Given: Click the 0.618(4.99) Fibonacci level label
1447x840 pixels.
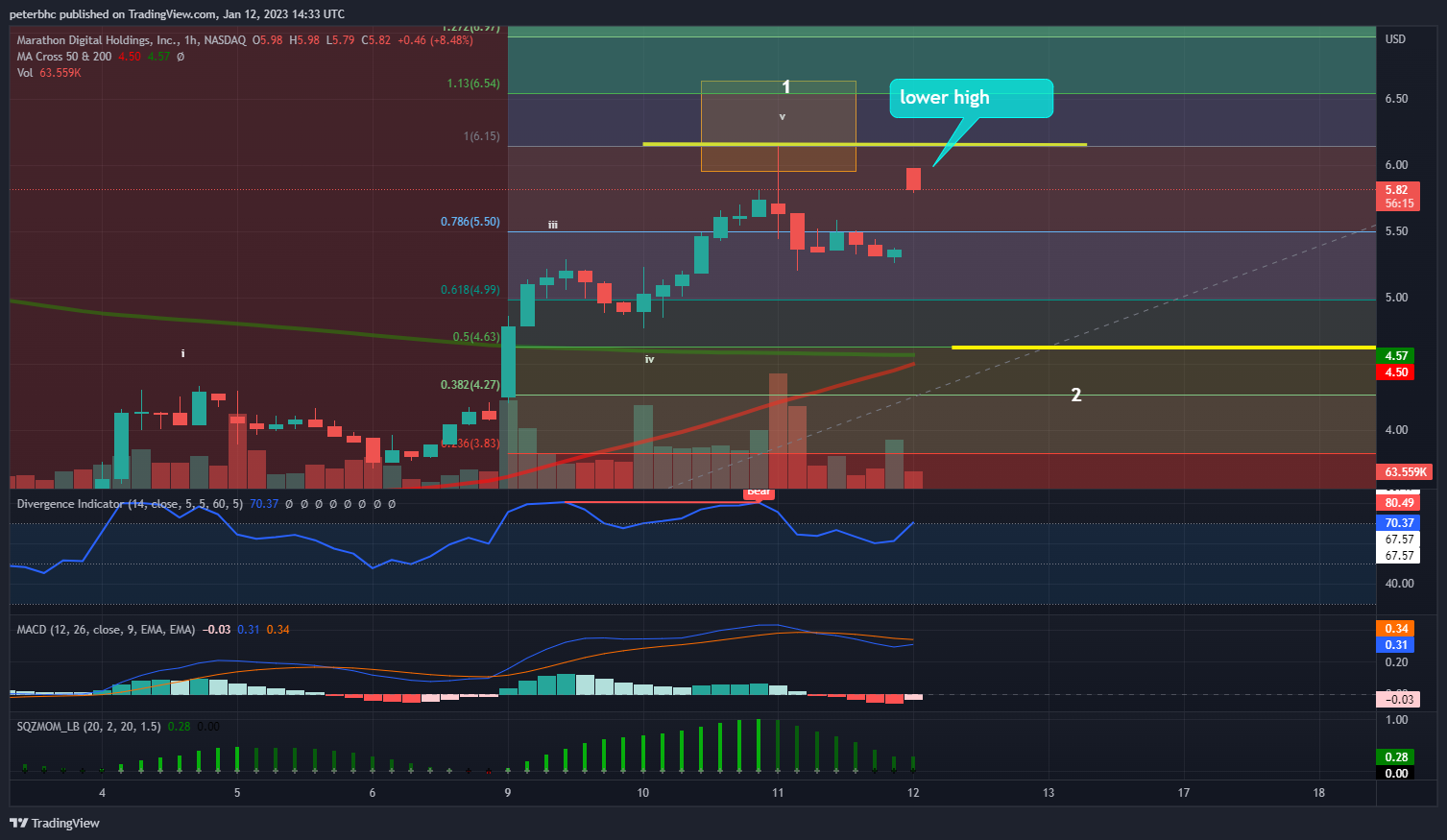Looking at the screenshot, I should pyautogui.click(x=470, y=290).
